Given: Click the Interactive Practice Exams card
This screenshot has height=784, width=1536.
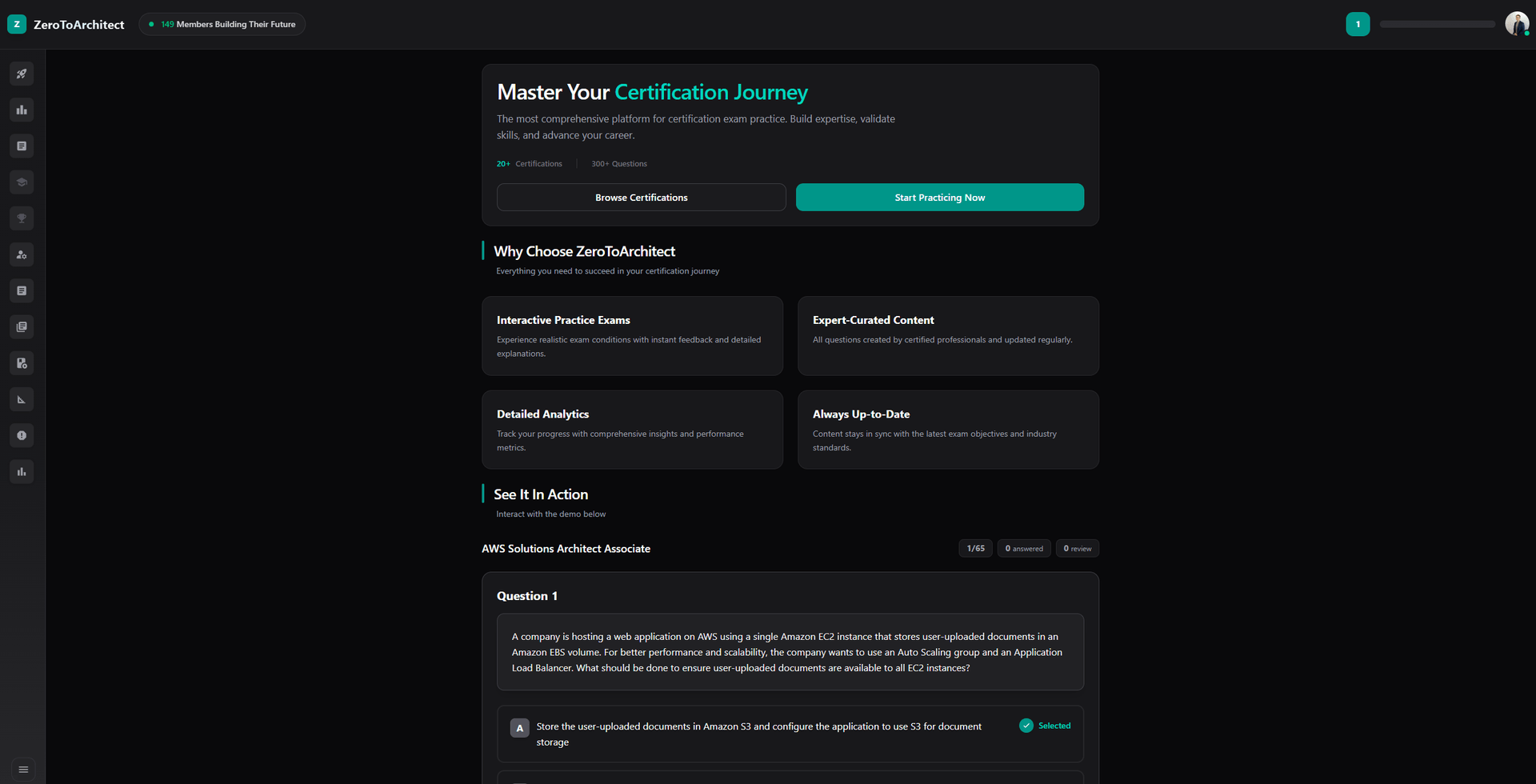Looking at the screenshot, I should pyautogui.click(x=632, y=336).
